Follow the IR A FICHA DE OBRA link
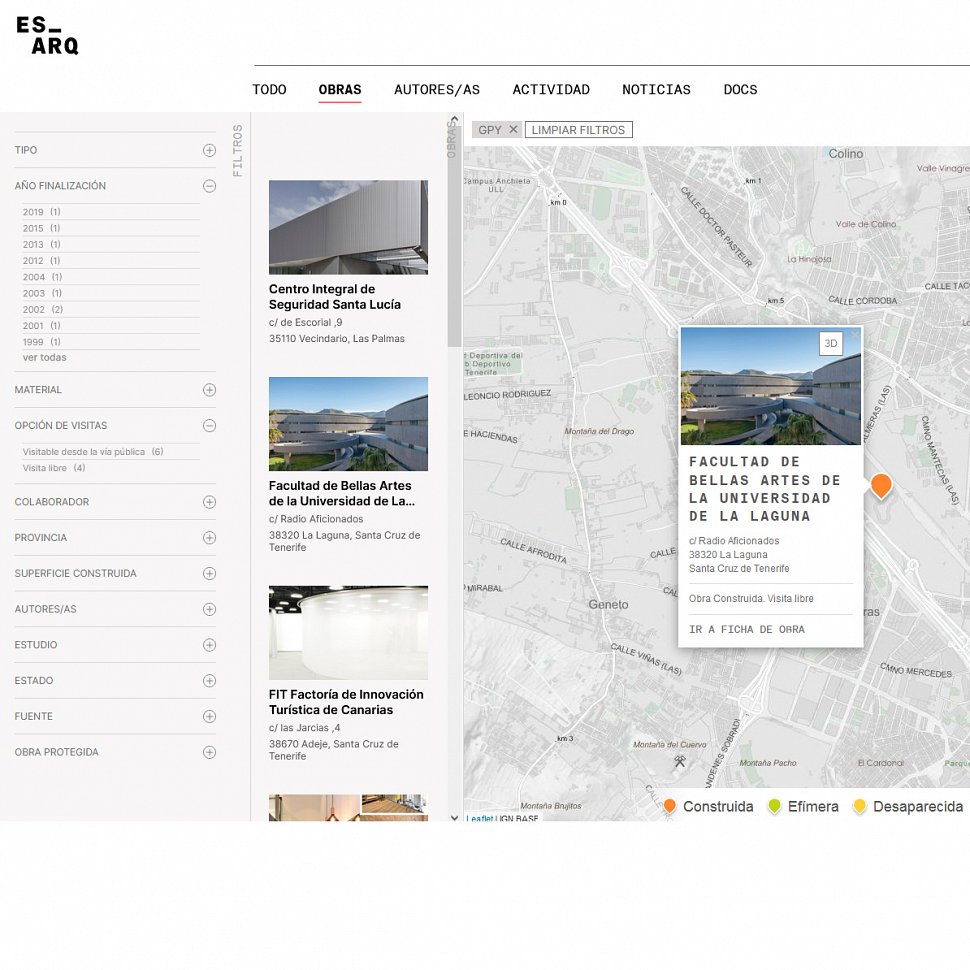The image size is (970, 970). [x=746, y=630]
